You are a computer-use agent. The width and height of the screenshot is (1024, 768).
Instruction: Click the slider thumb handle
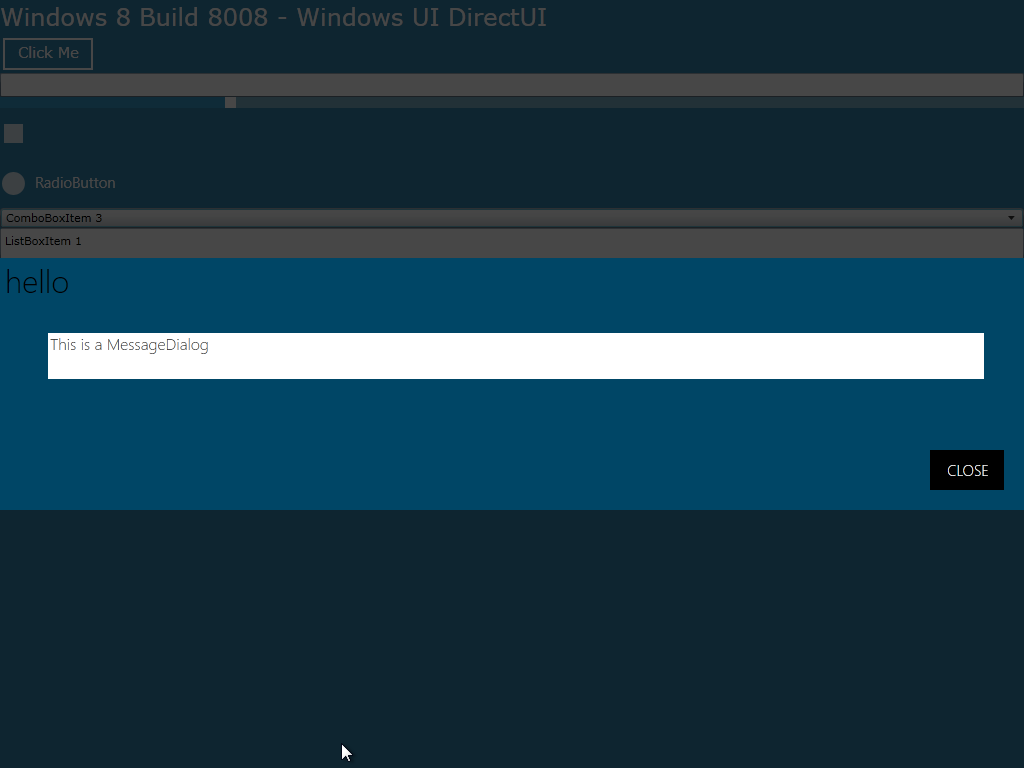click(231, 103)
